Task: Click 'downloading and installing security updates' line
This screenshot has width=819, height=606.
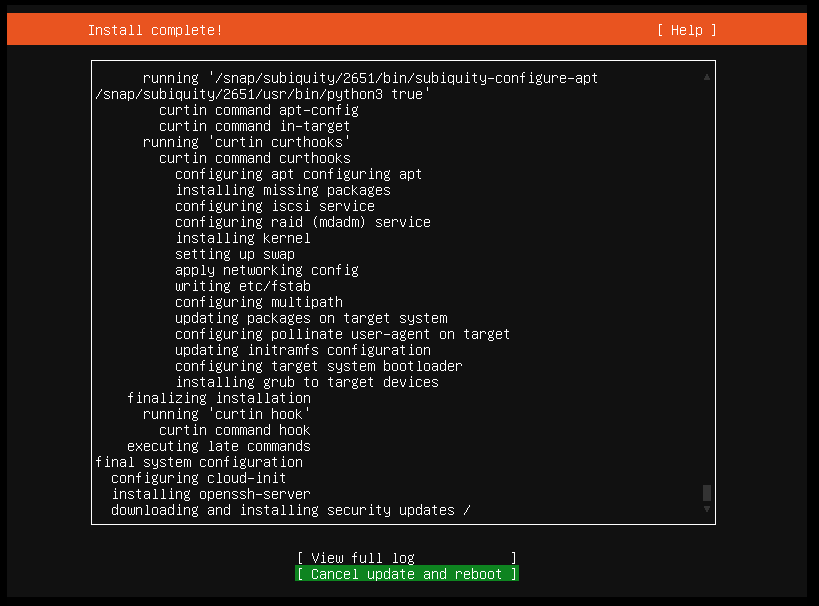Action: pos(283,510)
